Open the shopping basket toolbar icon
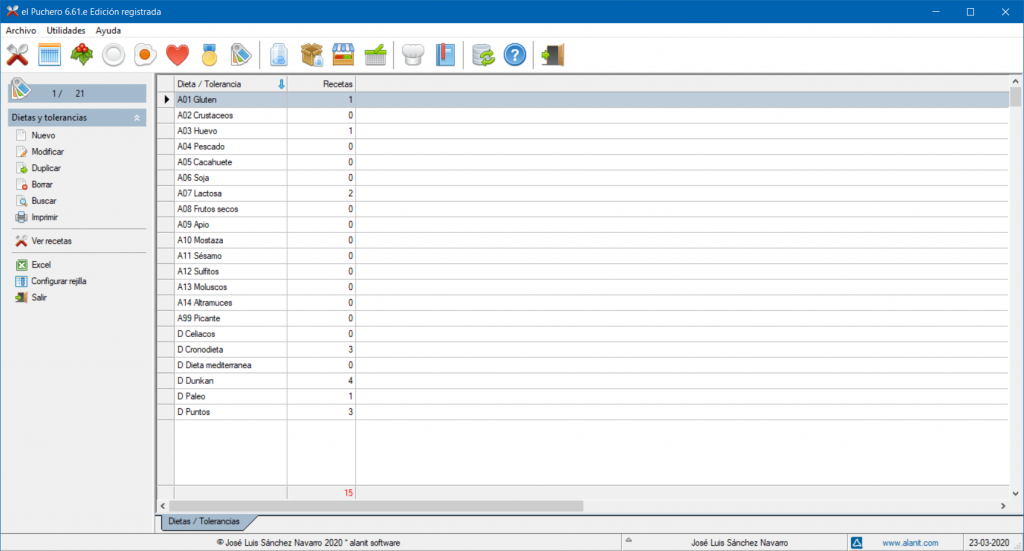 376,54
